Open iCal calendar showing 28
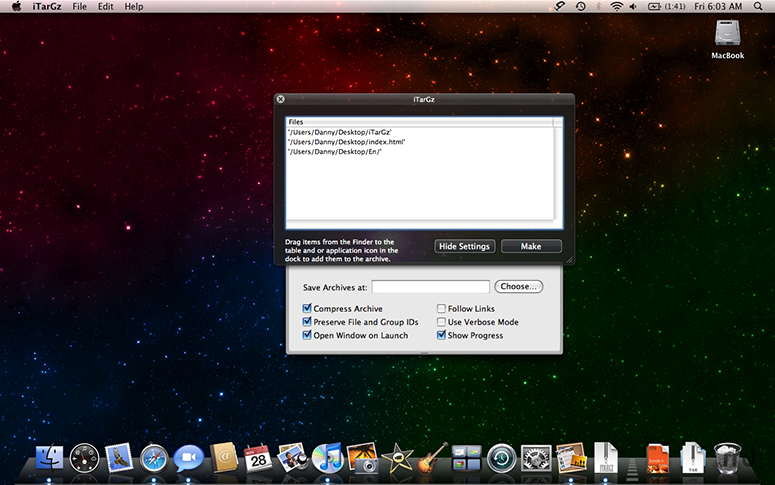775x485 pixels. (258, 458)
